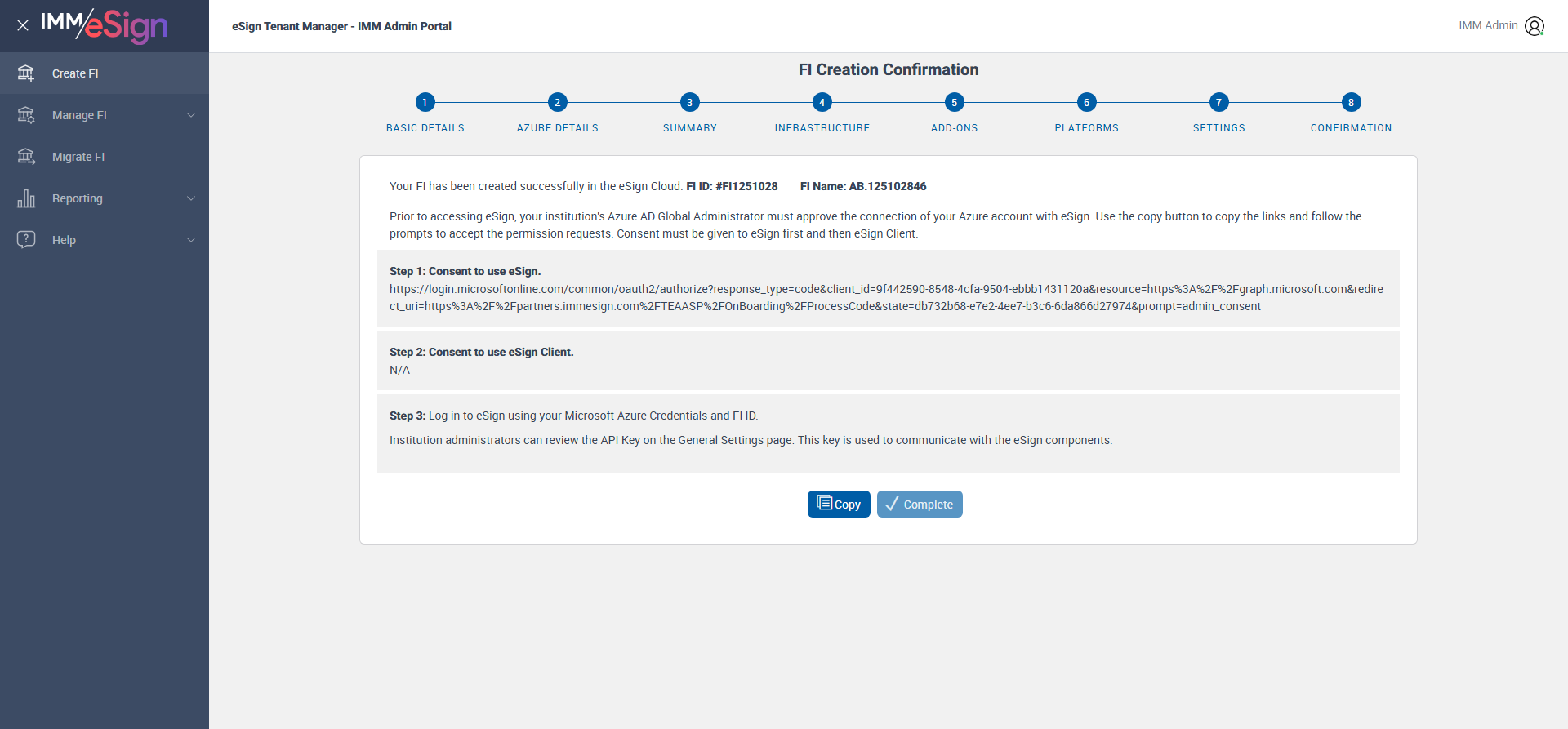Click the Copy button
The height and width of the screenshot is (729, 1568).
pos(839,504)
